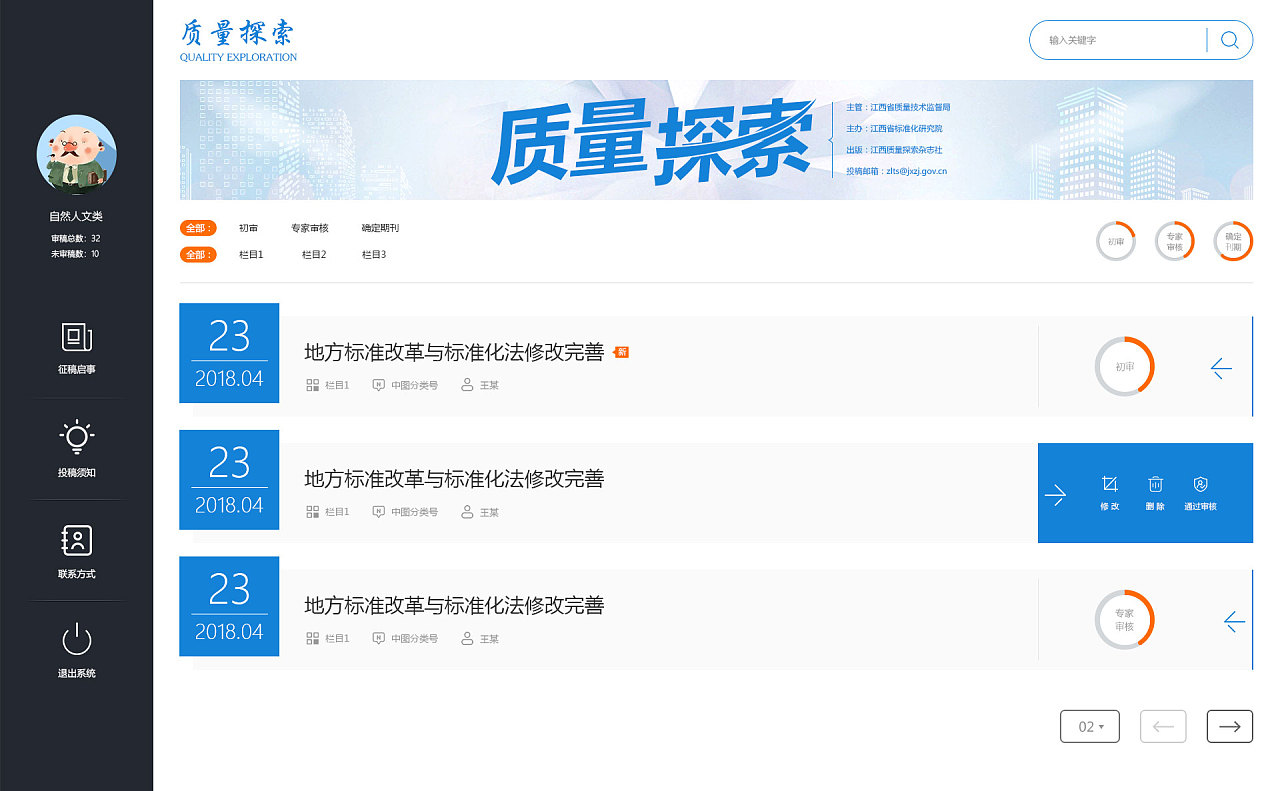
Task: Switch filter to 栏目2
Action: click(314, 255)
